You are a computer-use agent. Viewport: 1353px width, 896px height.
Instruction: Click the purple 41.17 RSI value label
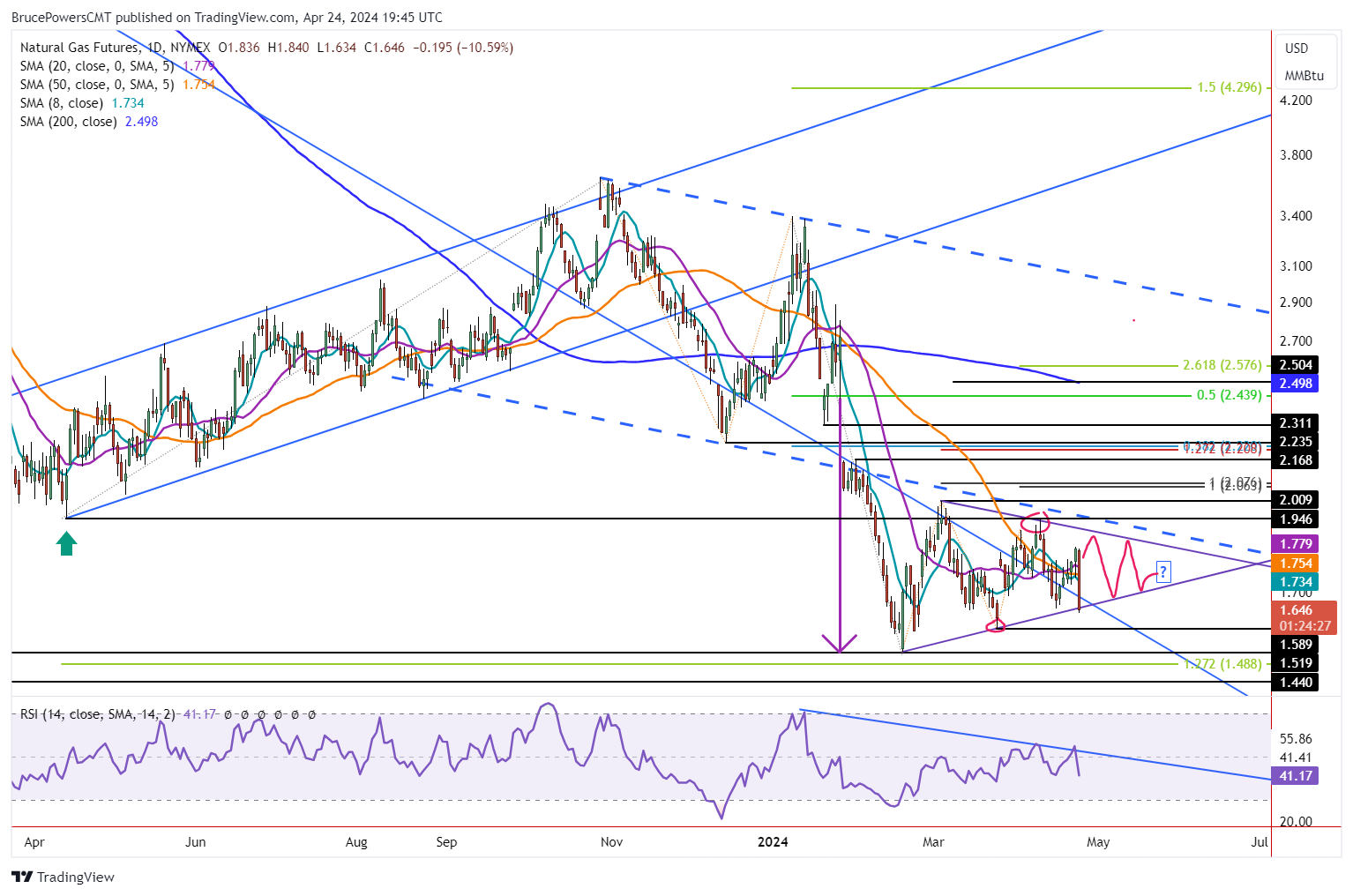[x=1295, y=775]
